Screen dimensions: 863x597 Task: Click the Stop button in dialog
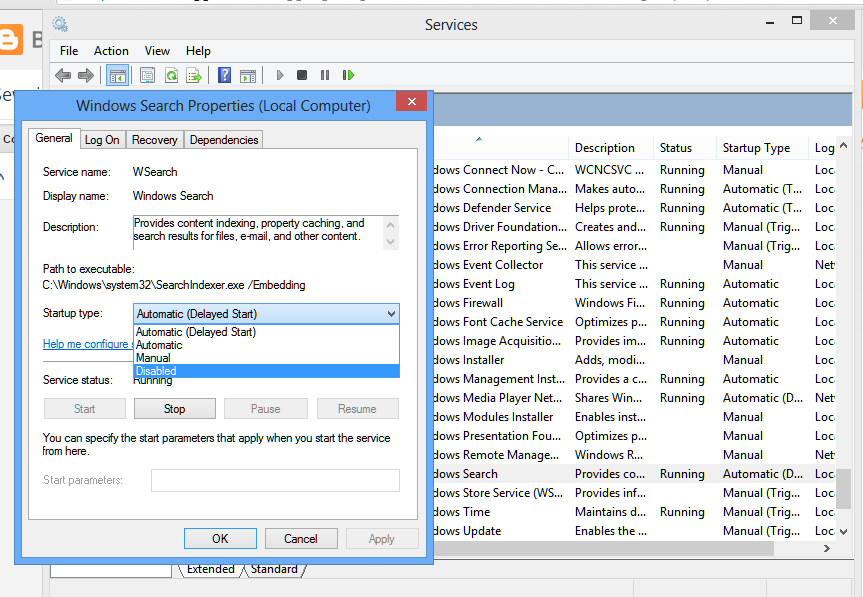(x=174, y=409)
